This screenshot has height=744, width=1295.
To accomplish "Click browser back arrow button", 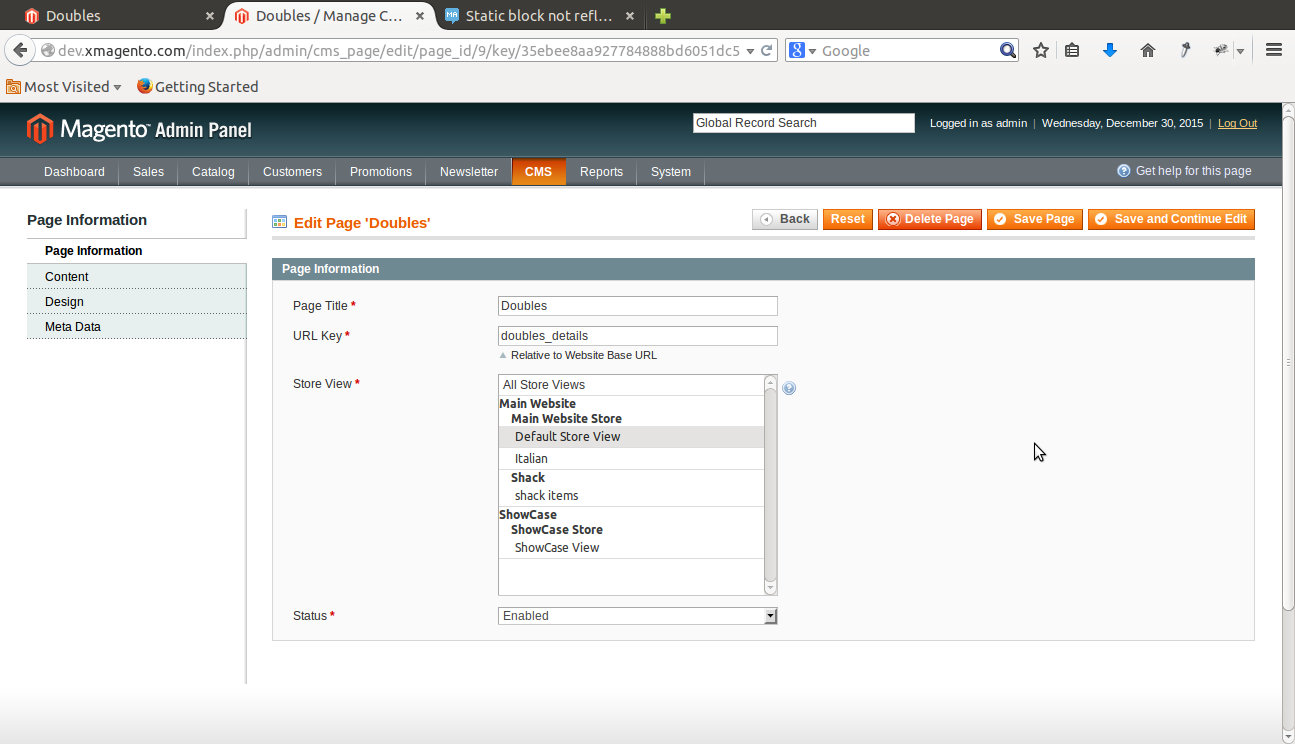I will tap(20, 50).
